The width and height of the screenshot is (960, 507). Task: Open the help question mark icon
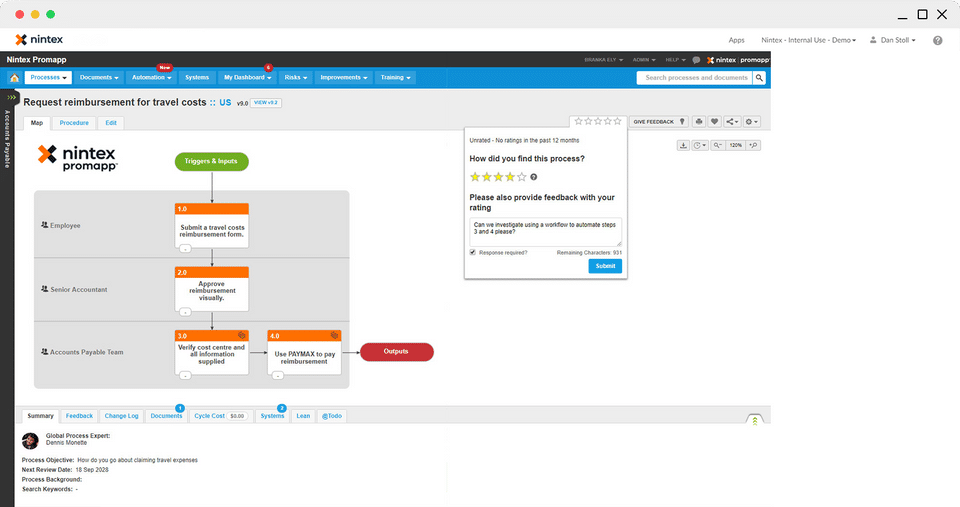[x=937, y=40]
